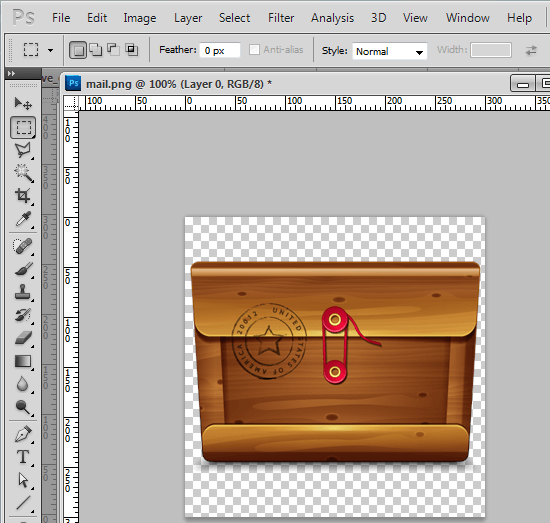
Task: Enable Intersect with selection mode
Action: click(132, 50)
